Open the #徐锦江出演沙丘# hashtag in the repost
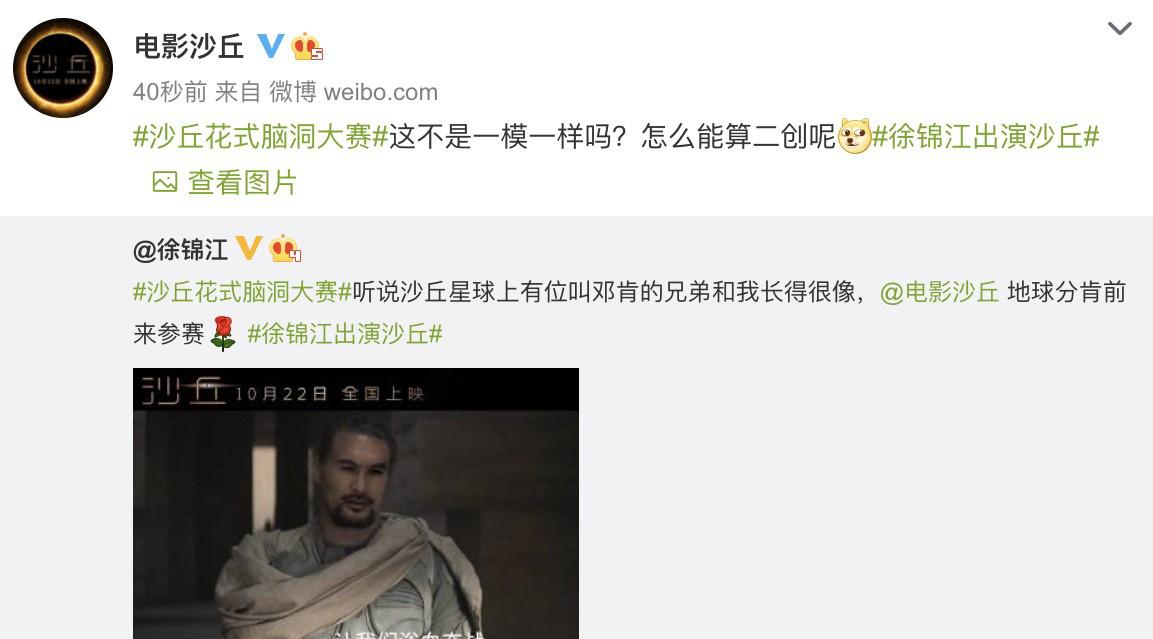1153x639 pixels. [x=345, y=334]
